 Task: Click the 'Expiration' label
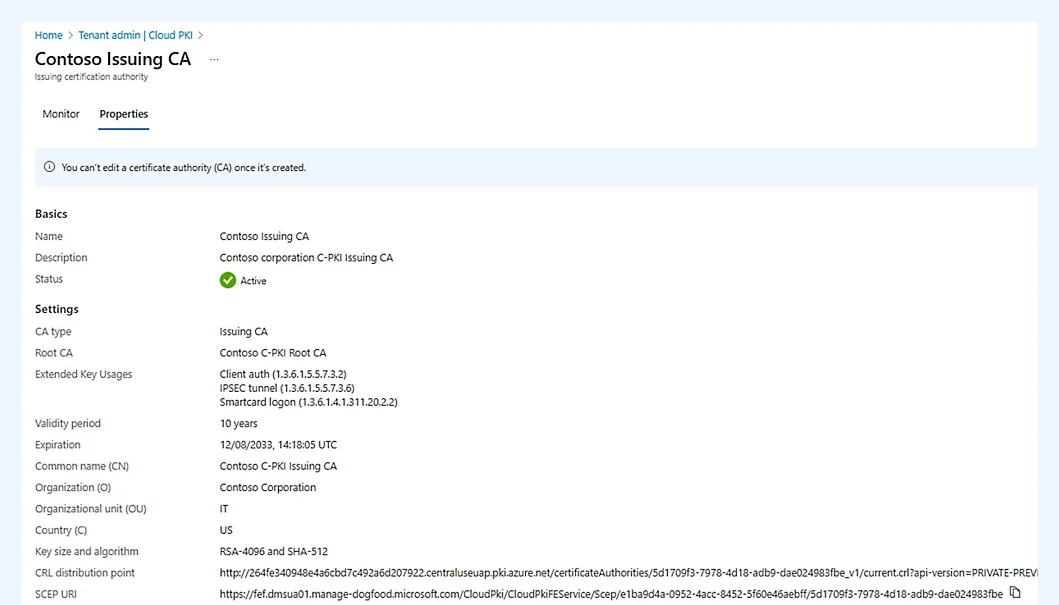(x=57, y=445)
